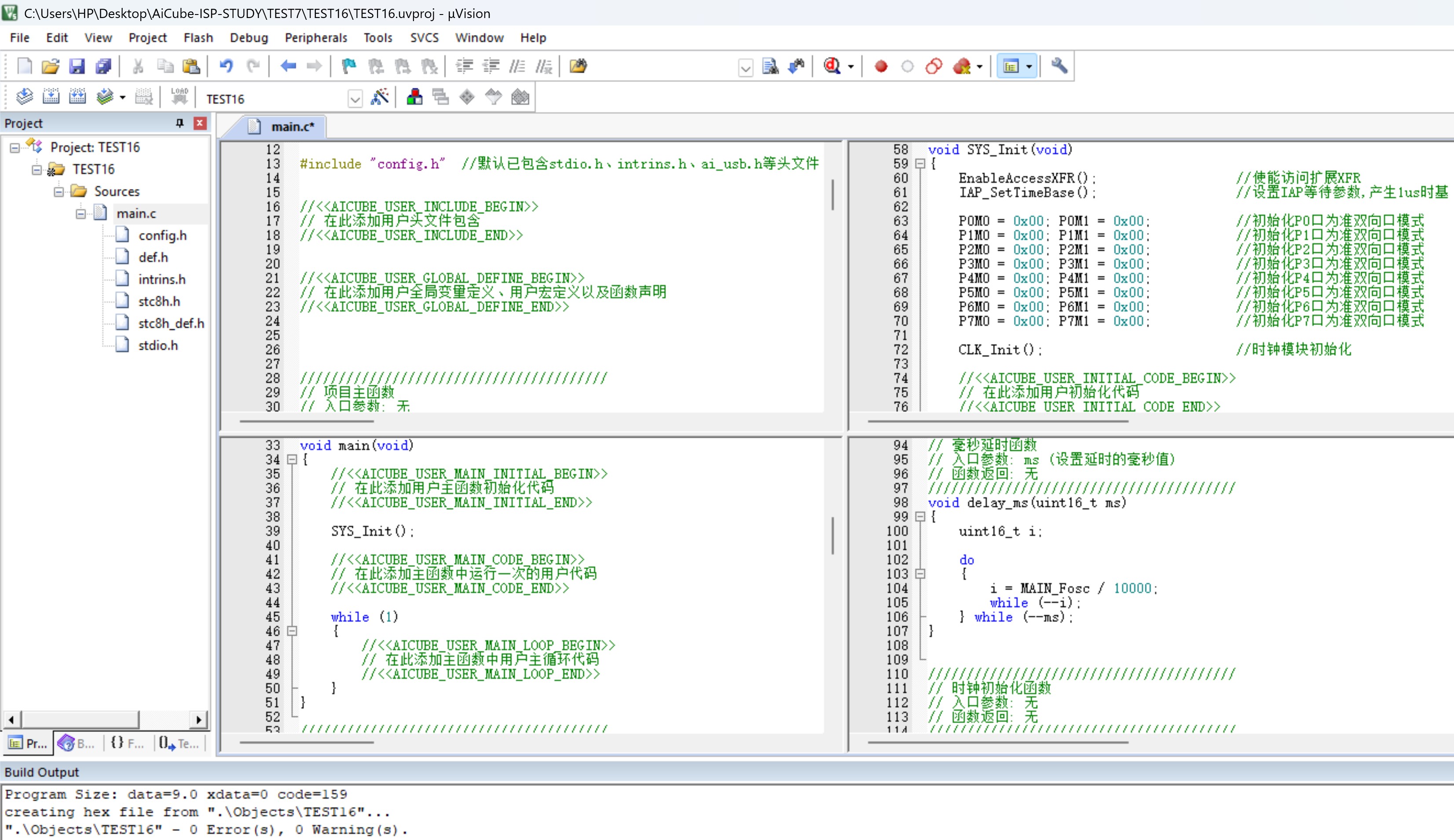The height and width of the screenshot is (840, 1454).
Task: Open the find text combo box dropdown
Action: [x=745, y=68]
